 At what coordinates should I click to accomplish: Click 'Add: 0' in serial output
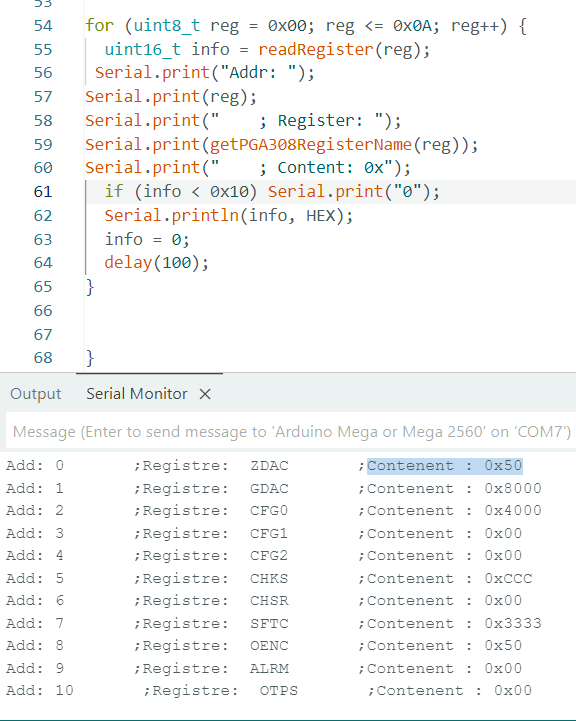[35, 466]
